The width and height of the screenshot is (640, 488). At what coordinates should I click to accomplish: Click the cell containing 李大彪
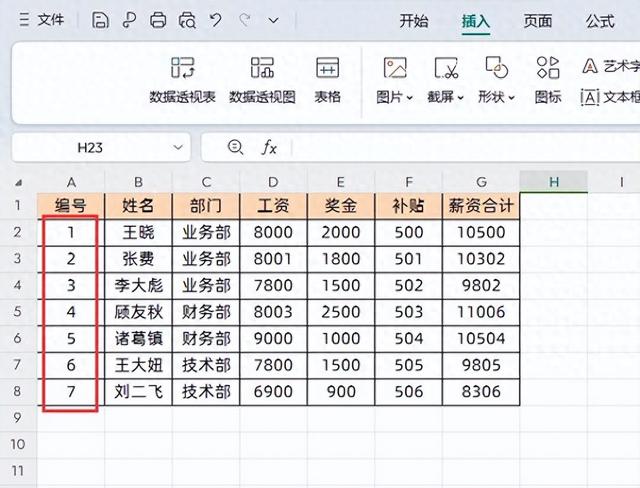pos(138,286)
